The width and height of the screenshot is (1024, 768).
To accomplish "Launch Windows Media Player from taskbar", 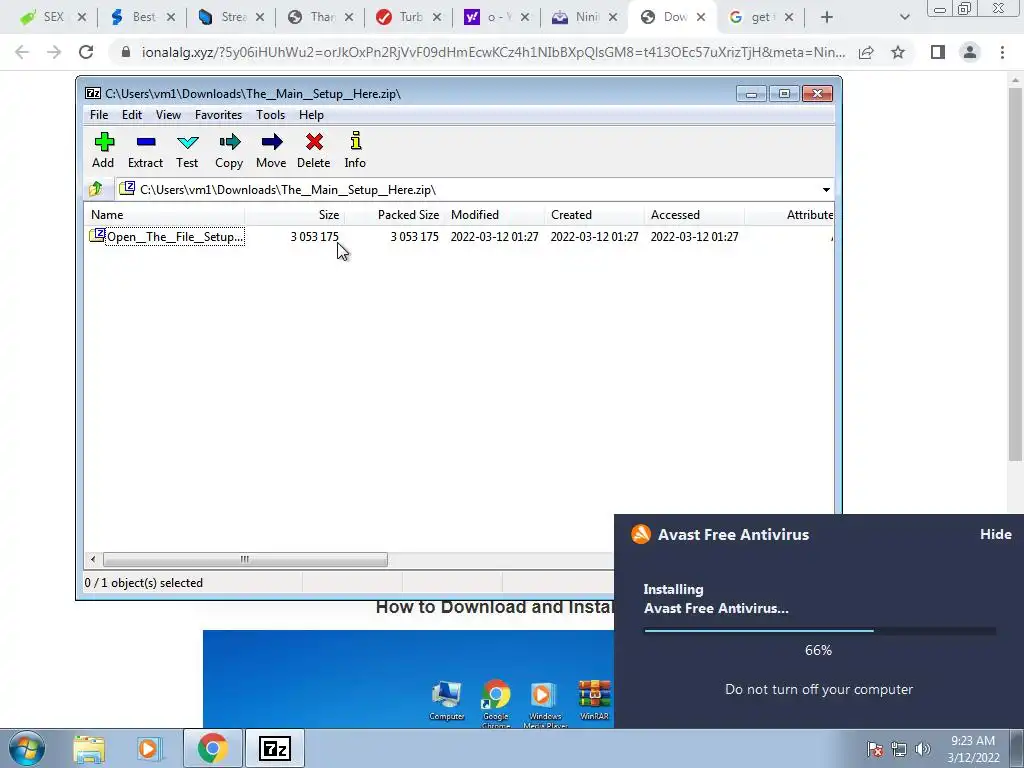I will 148,748.
